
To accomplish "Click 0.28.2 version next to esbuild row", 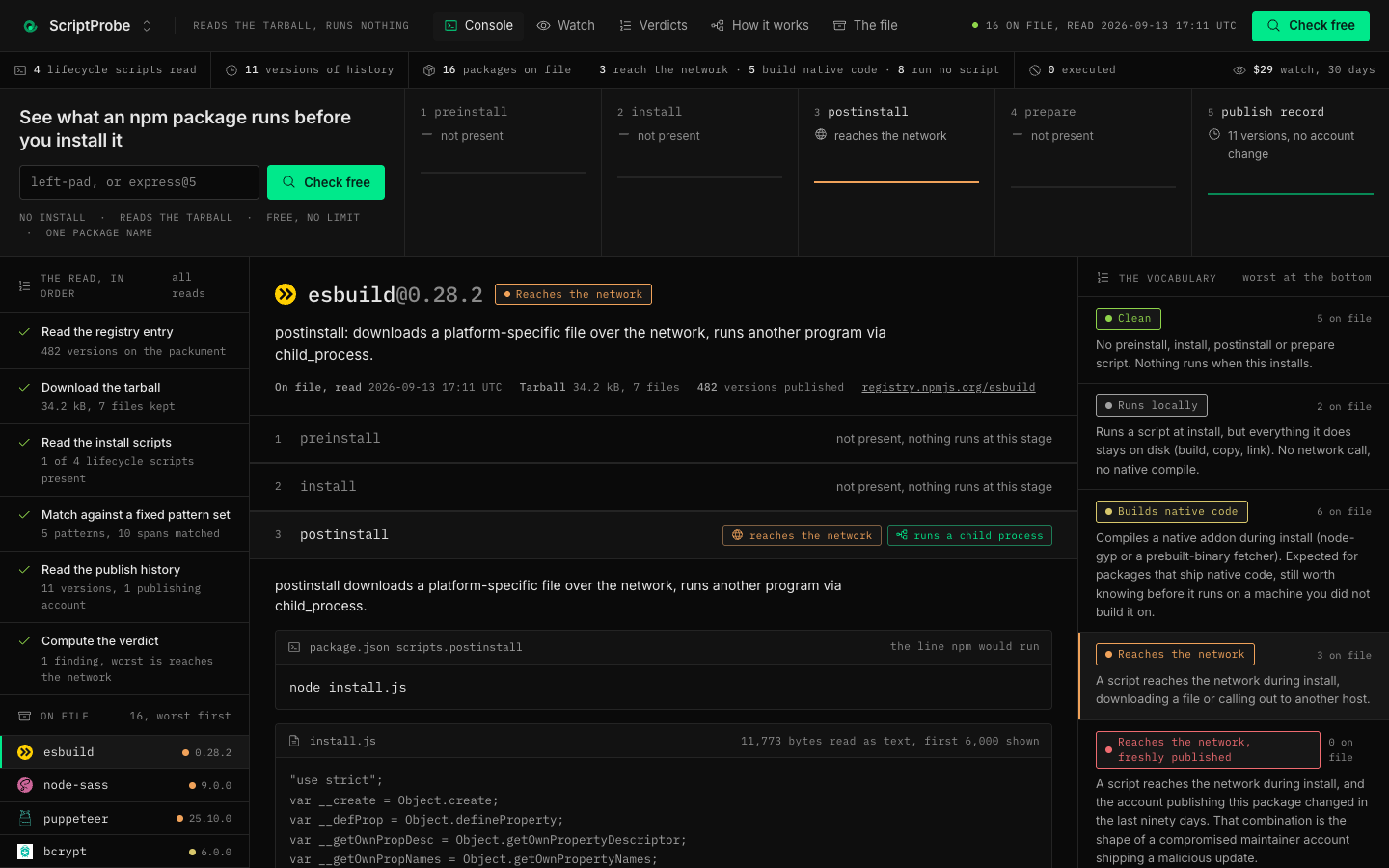I will point(213,752).
